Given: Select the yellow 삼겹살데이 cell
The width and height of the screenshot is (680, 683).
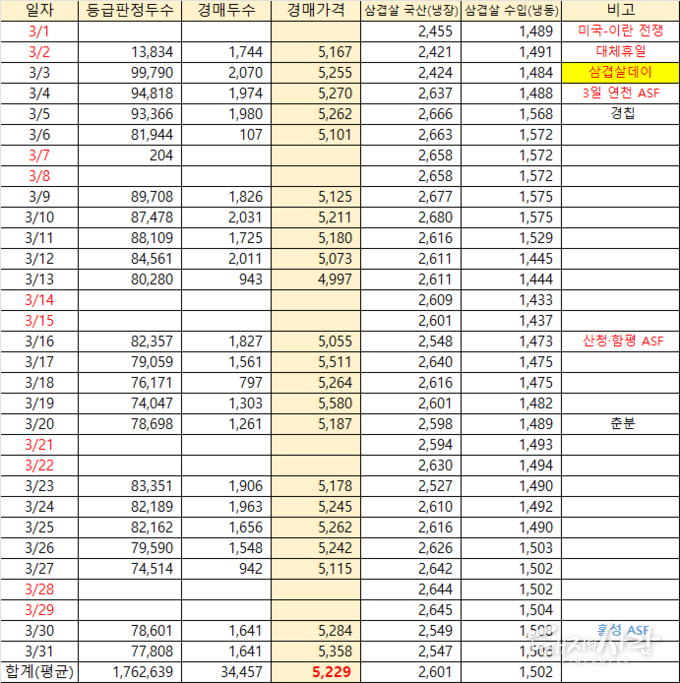Looking at the screenshot, I should click(x=620, y=73).
